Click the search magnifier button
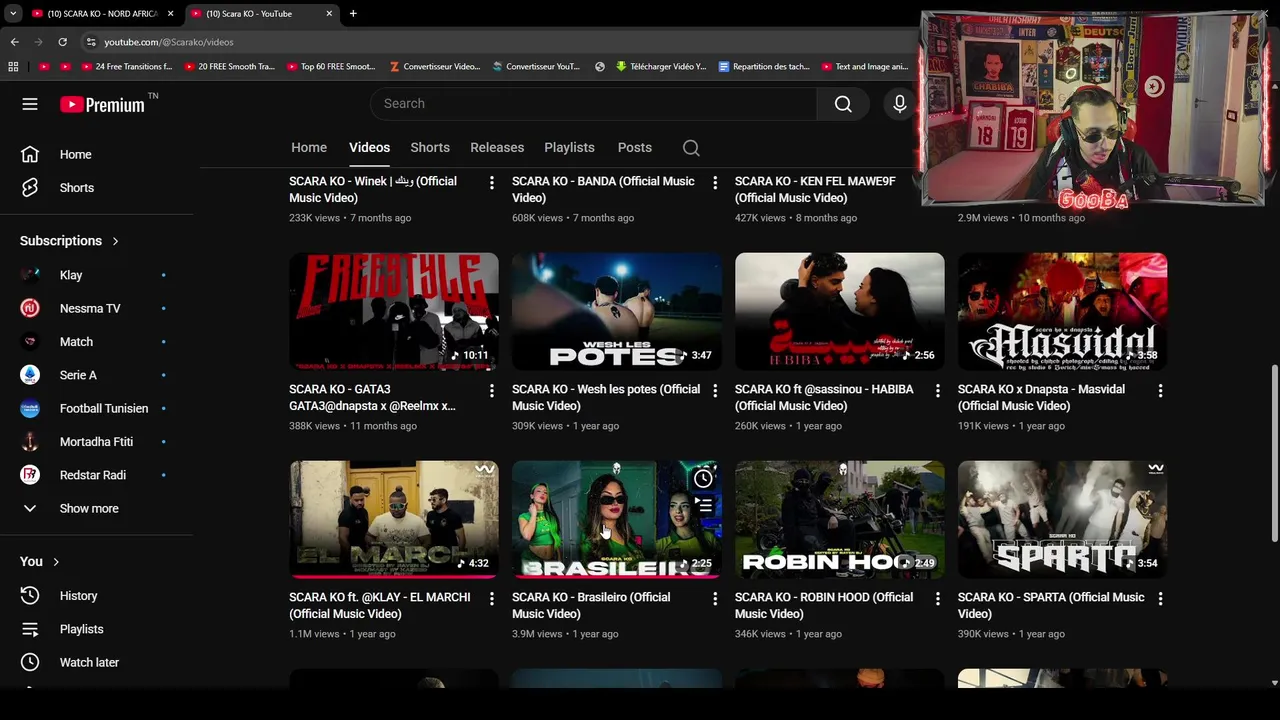The width and height of the screenshot is (1280, 720). click(843, 104)
